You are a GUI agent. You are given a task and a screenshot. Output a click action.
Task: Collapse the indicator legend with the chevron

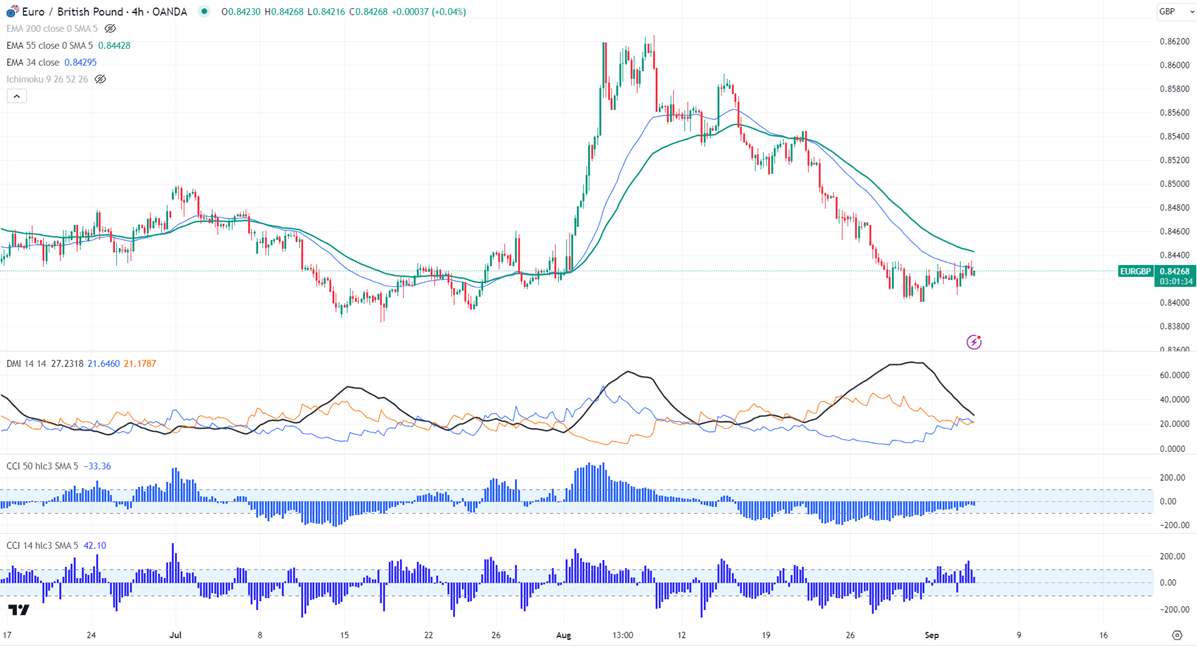click(x=17, y=96)
